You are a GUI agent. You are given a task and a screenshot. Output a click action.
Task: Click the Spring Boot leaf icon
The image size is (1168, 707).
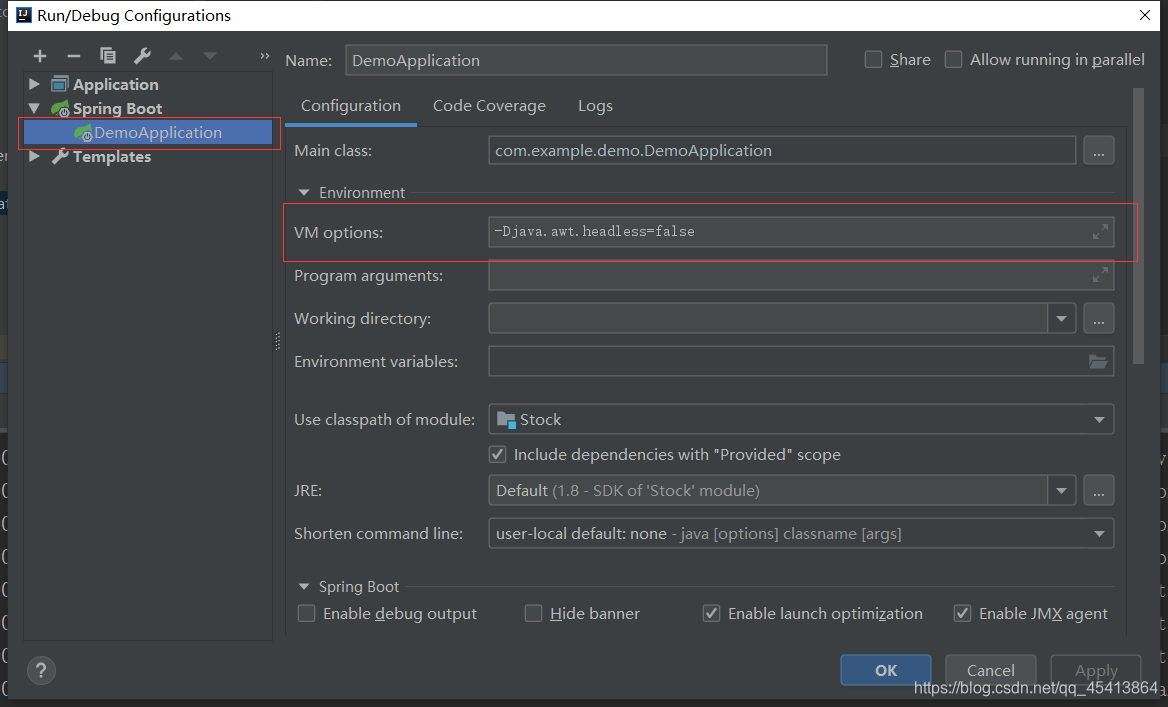60,109
